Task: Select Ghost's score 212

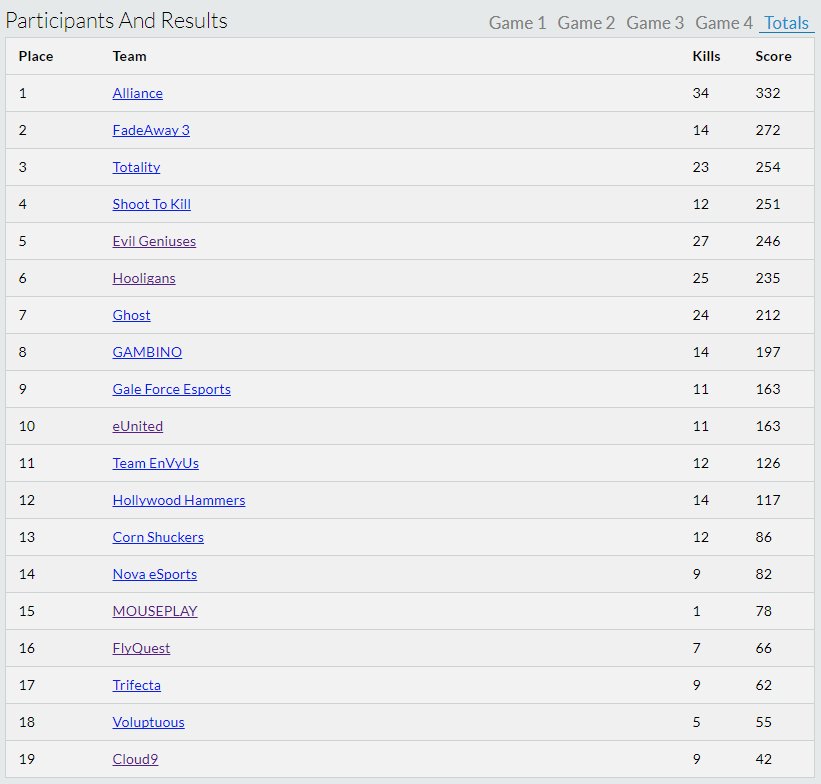Action: [x=768, y=315]
